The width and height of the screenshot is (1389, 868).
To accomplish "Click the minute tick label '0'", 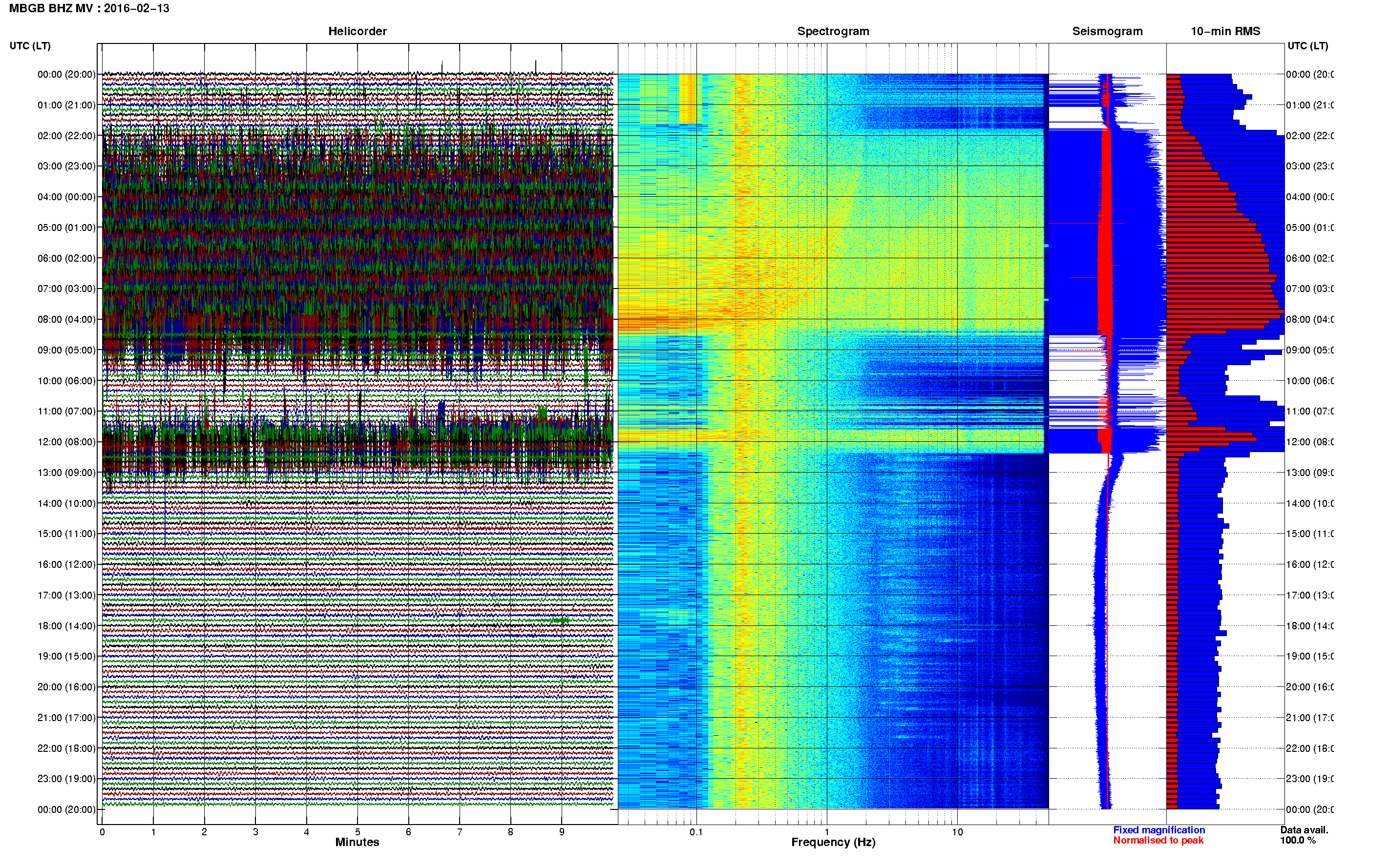I will click(102, 832).
